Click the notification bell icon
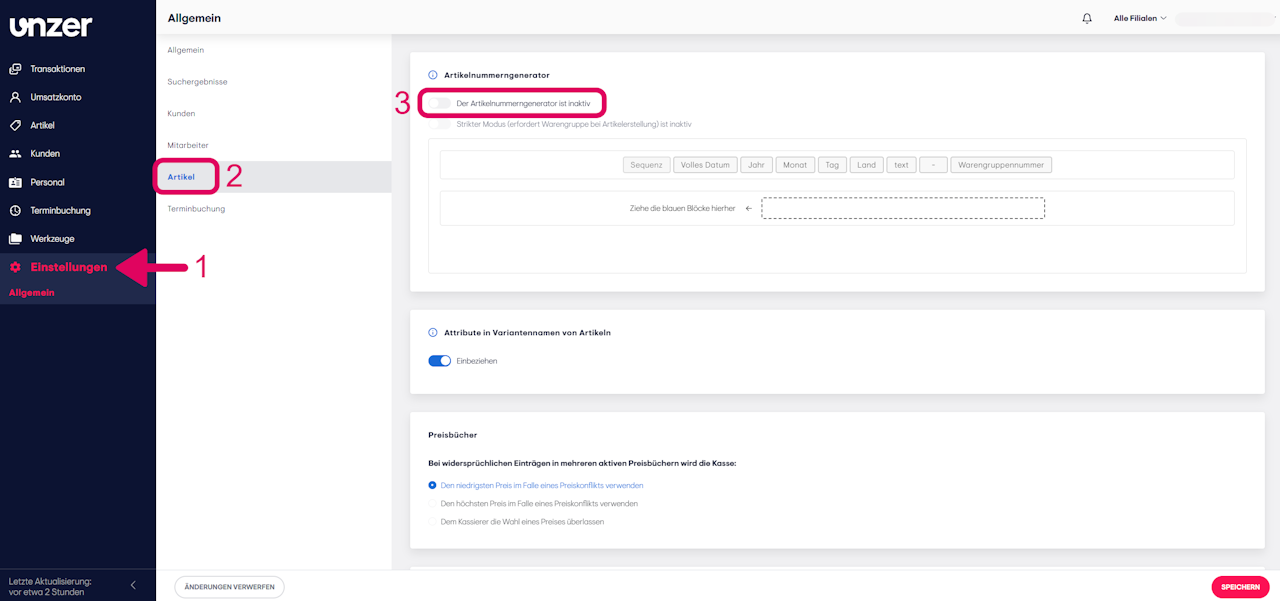 click(x=1086, y=17)
